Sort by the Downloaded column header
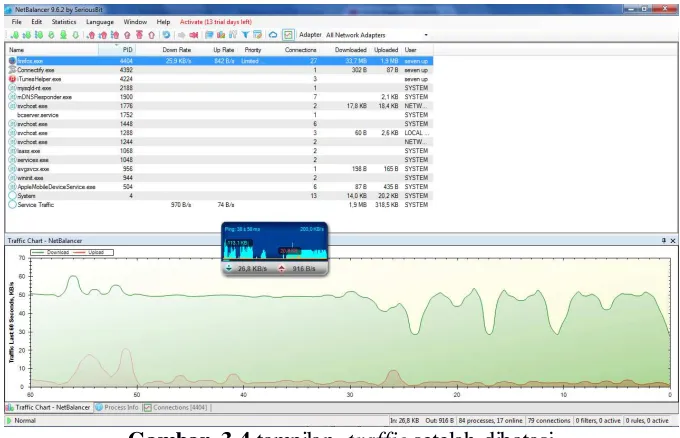 coord(344,50)
